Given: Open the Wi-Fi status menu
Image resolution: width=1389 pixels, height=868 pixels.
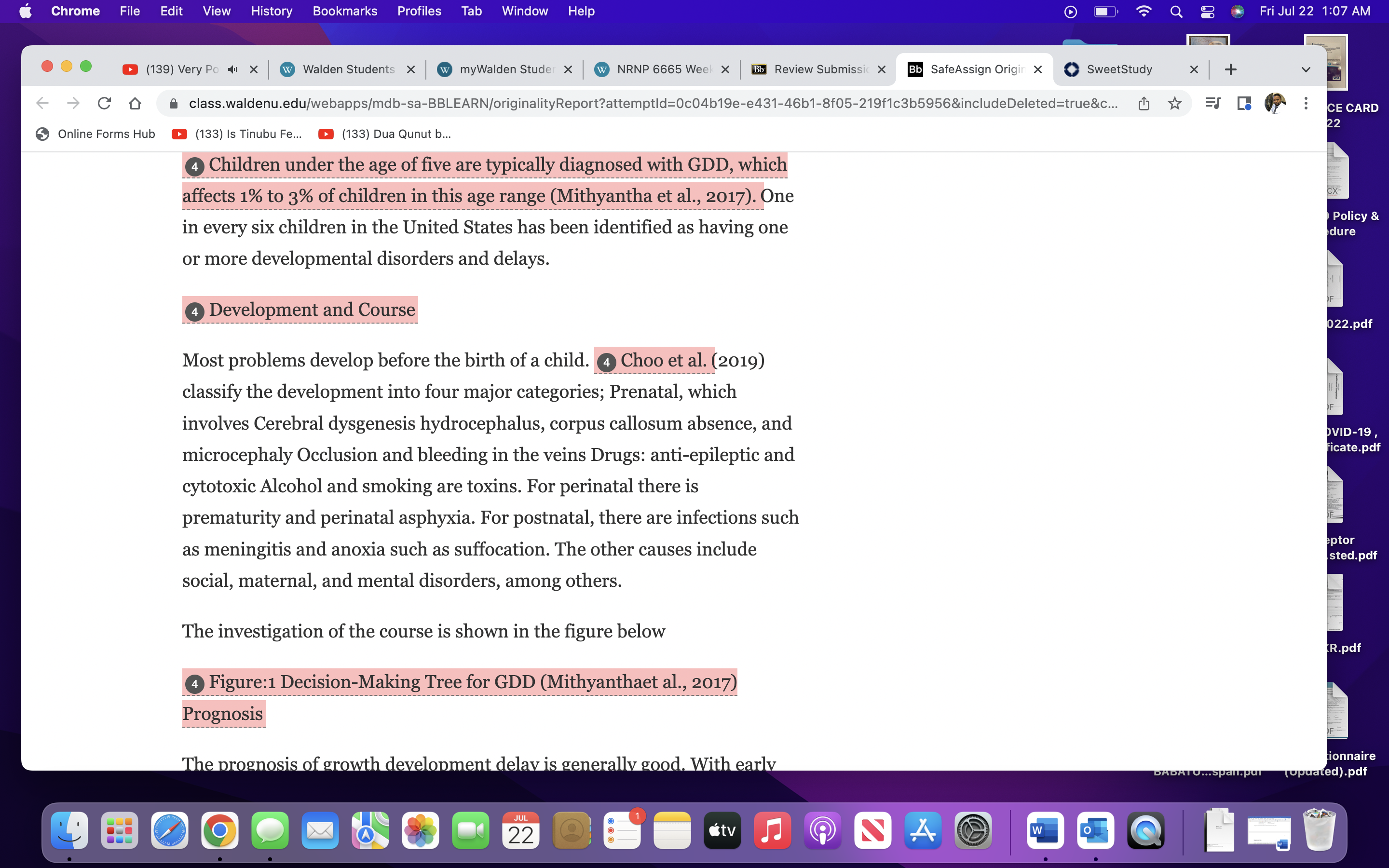Looking at the screenshot, I should point(1144,11).
